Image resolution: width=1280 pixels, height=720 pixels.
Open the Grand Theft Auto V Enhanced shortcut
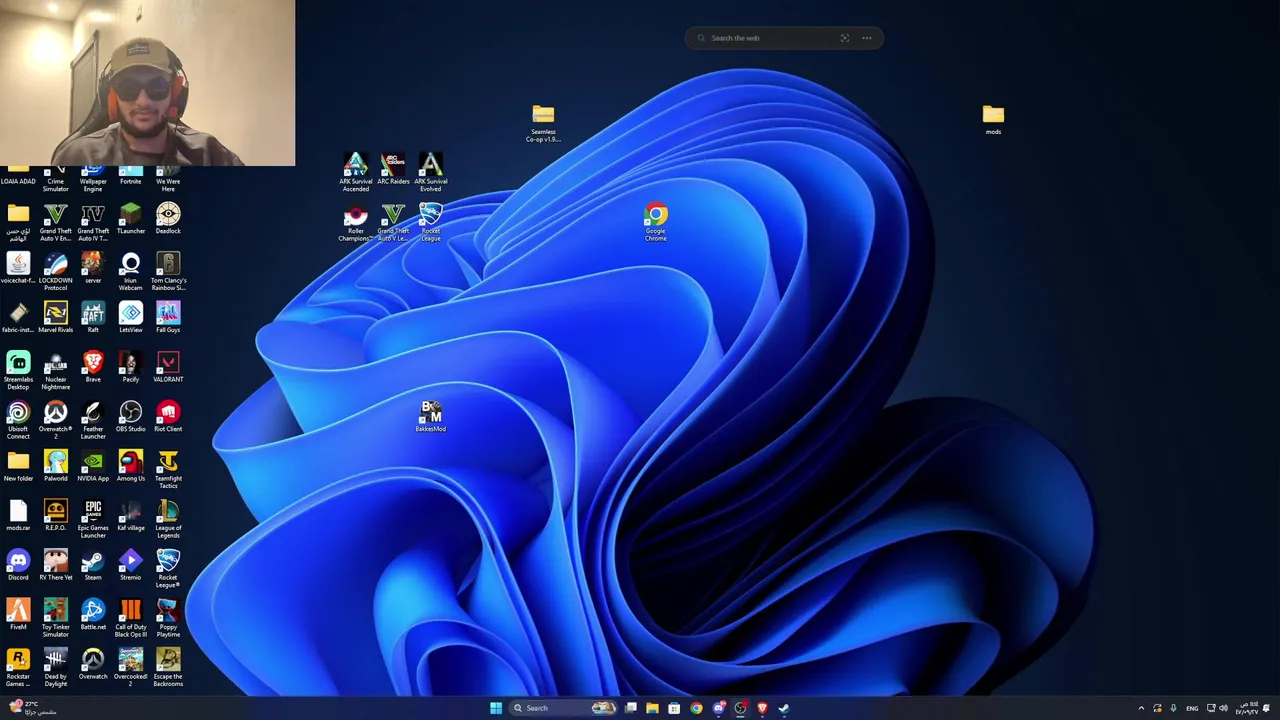(55, 222)
